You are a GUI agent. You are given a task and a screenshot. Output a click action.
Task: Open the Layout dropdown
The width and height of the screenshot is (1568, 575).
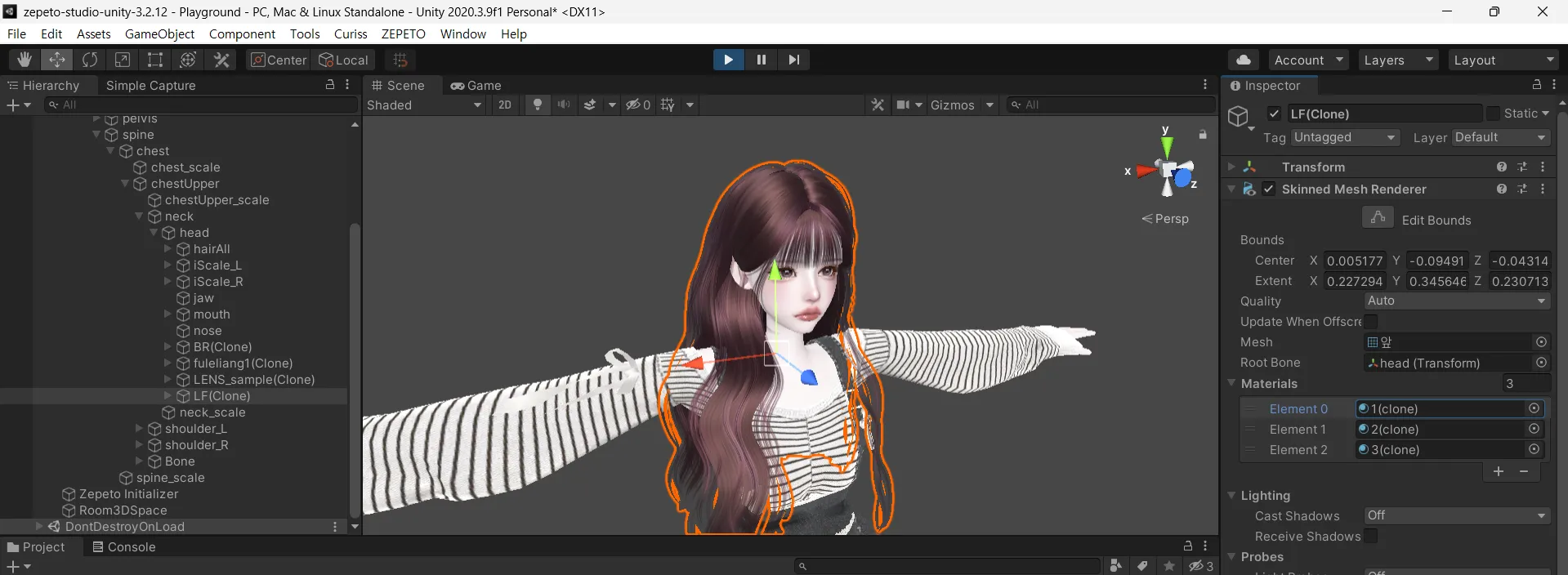(1503, 60)
